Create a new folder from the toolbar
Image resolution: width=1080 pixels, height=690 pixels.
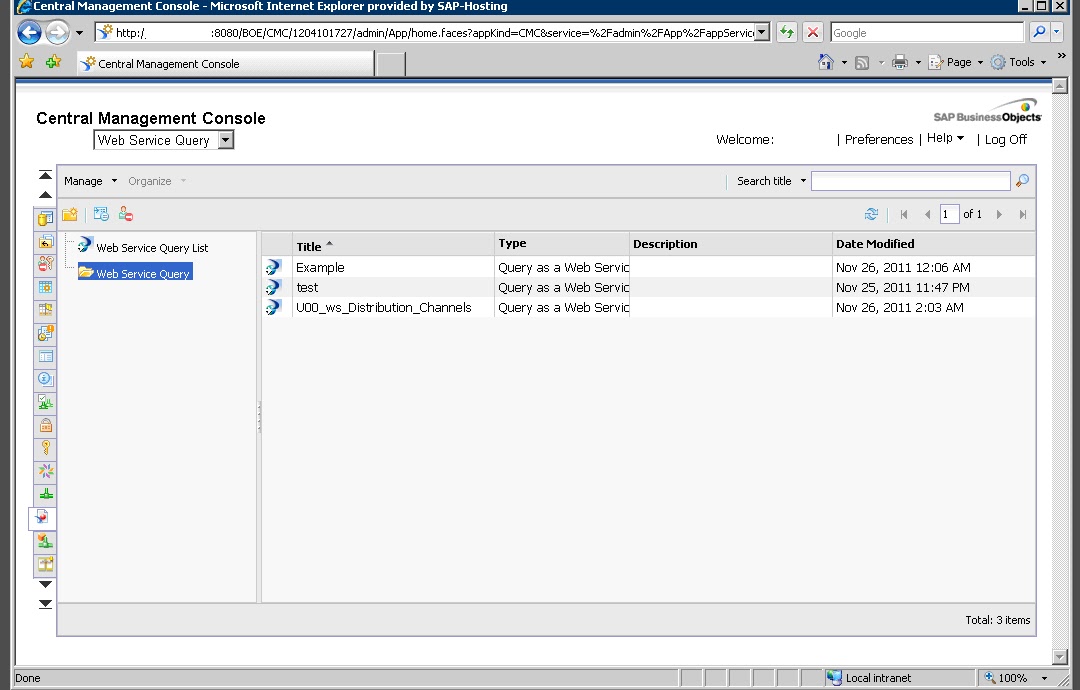point(68,213)
